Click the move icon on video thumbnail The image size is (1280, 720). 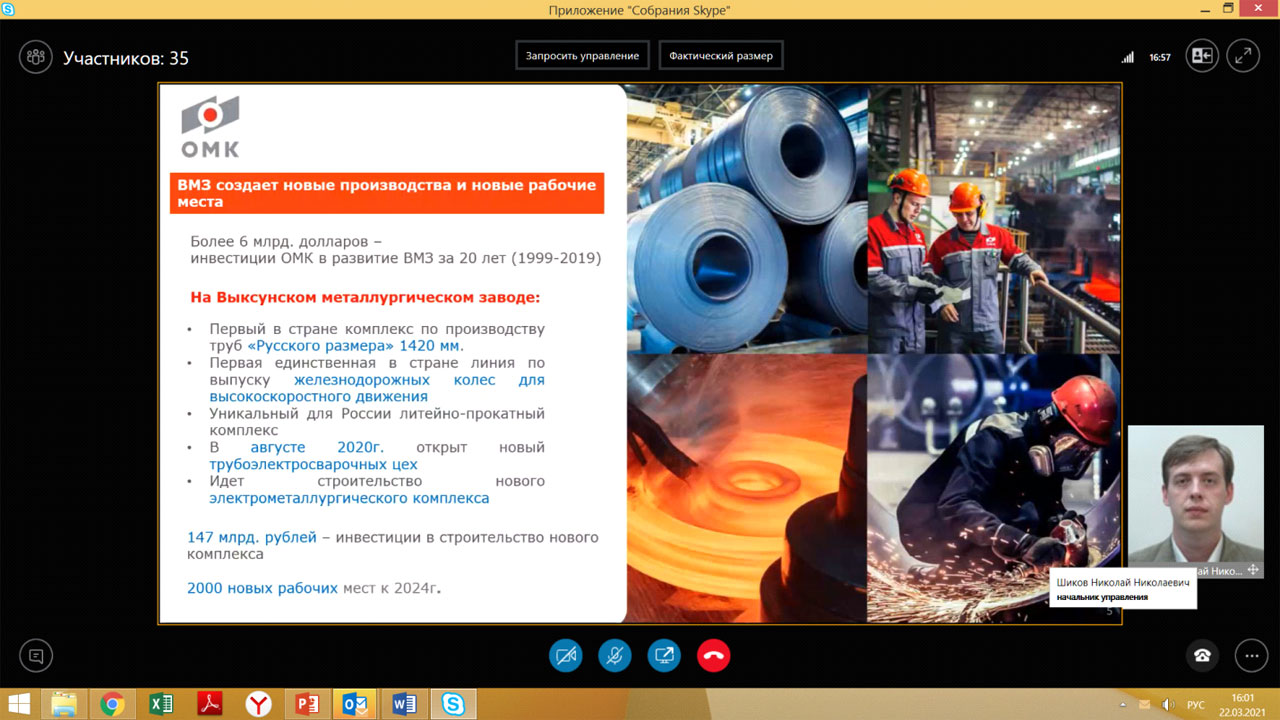1253,570
